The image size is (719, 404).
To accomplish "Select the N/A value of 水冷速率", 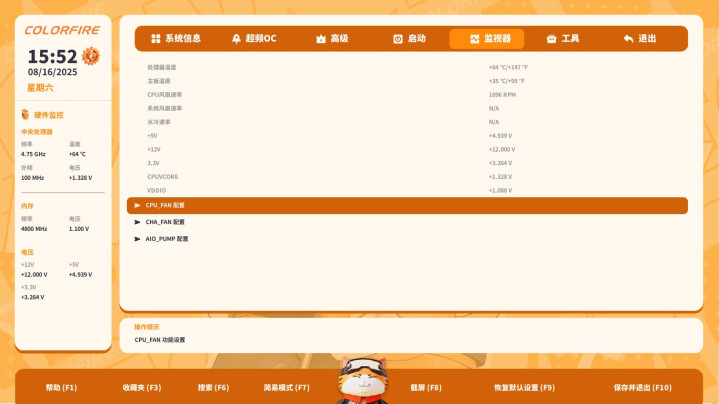I will [494, 122].
